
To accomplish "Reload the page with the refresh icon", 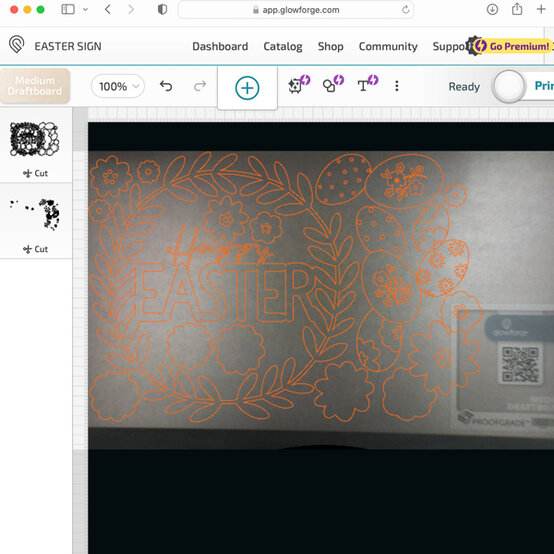I will click(406, 10).
